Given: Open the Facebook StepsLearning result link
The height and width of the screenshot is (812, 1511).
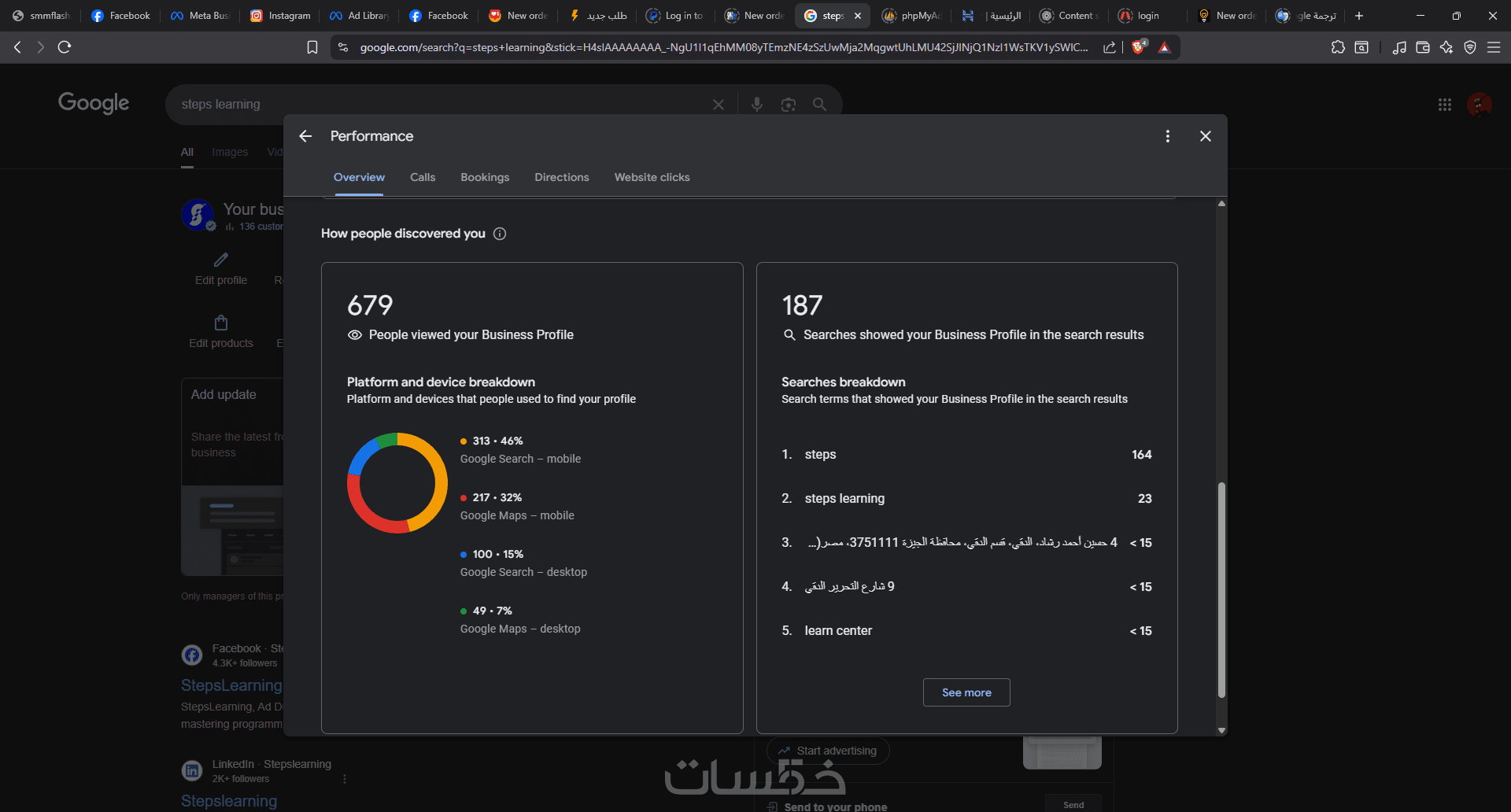Looking at the screenshot, I should 231,685.
